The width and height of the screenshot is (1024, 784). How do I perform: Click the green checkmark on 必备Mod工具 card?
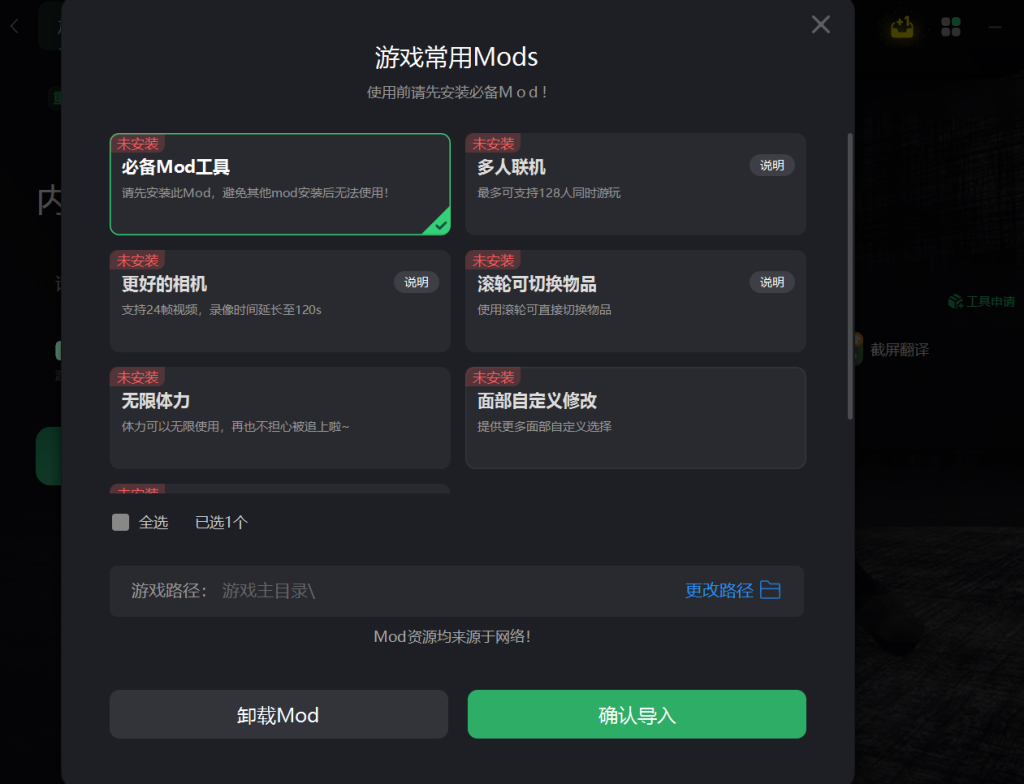[440, 225]
